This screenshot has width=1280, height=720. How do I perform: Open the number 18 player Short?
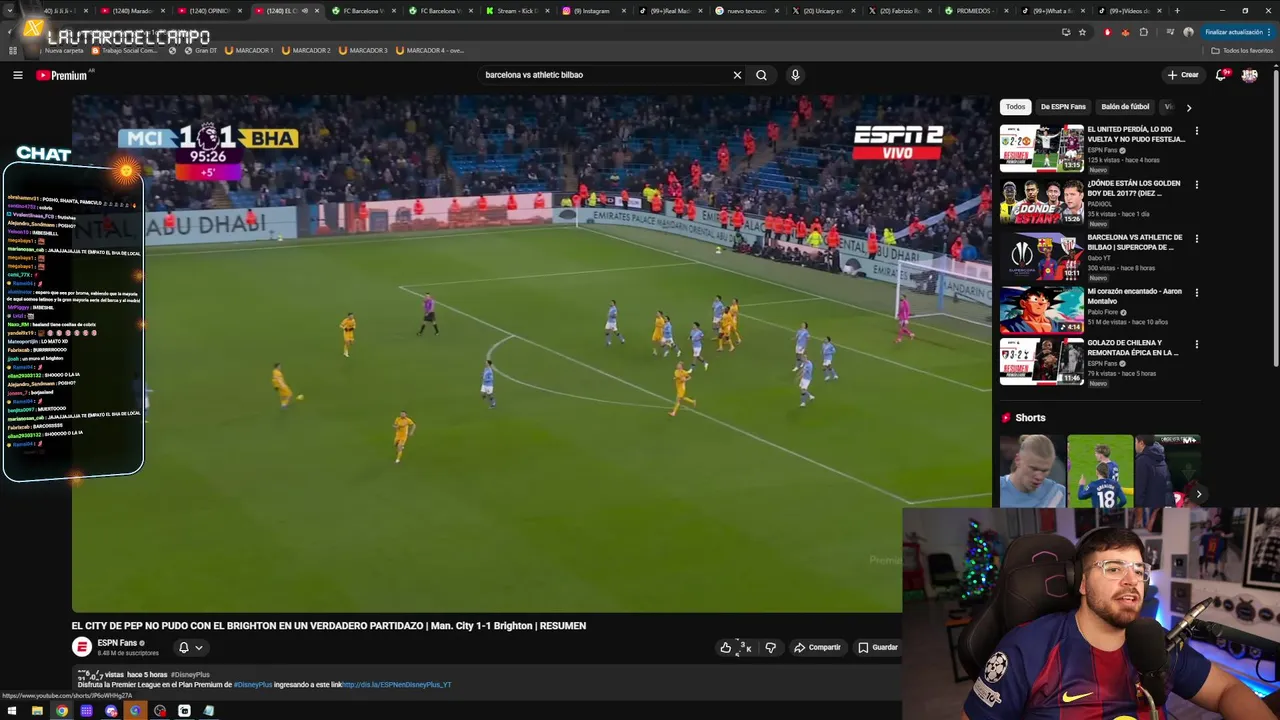[1099, 471]
